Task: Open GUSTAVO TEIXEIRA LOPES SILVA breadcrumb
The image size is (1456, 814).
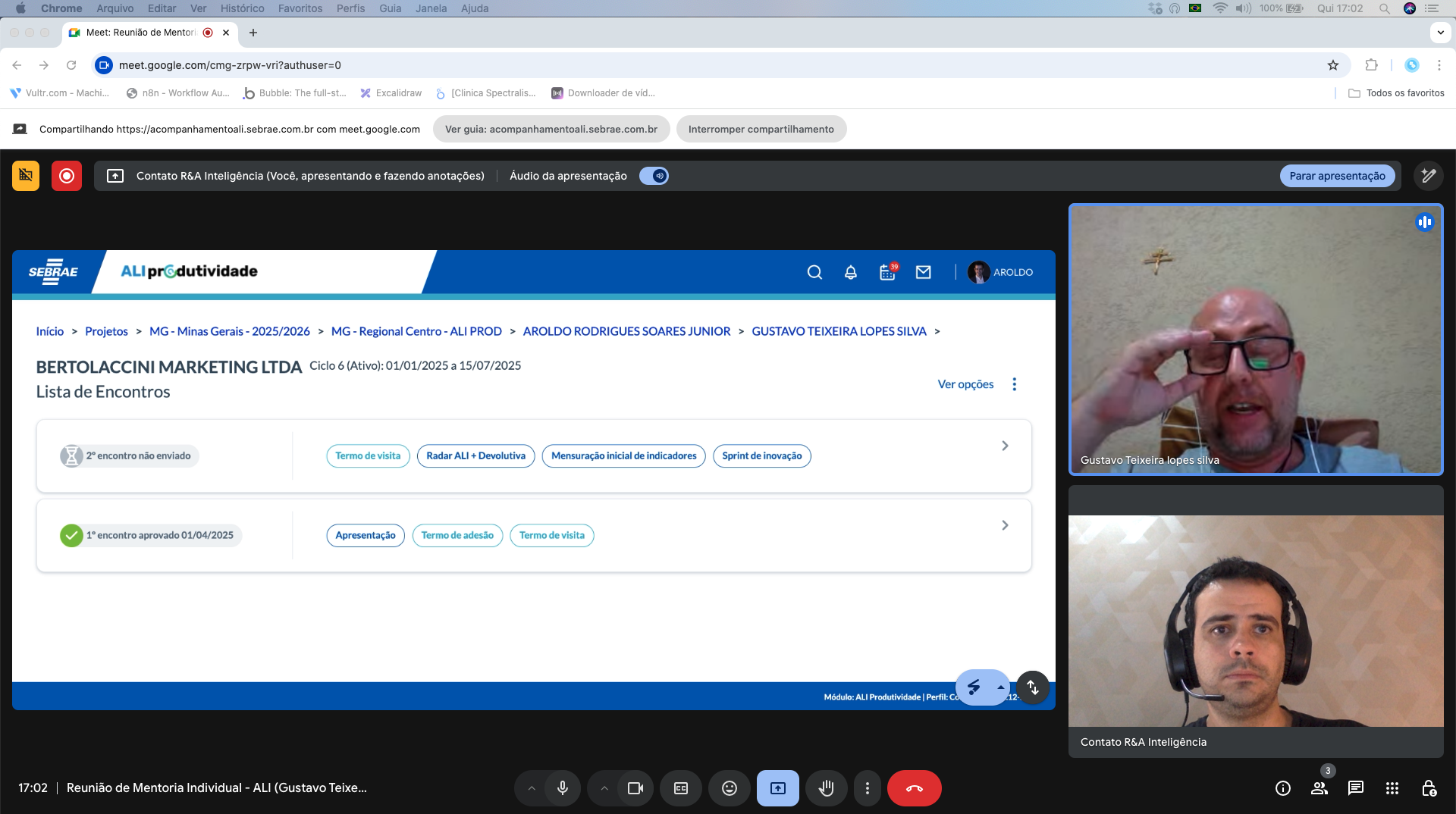Action: pyautogui.click(x=839, y=331)
